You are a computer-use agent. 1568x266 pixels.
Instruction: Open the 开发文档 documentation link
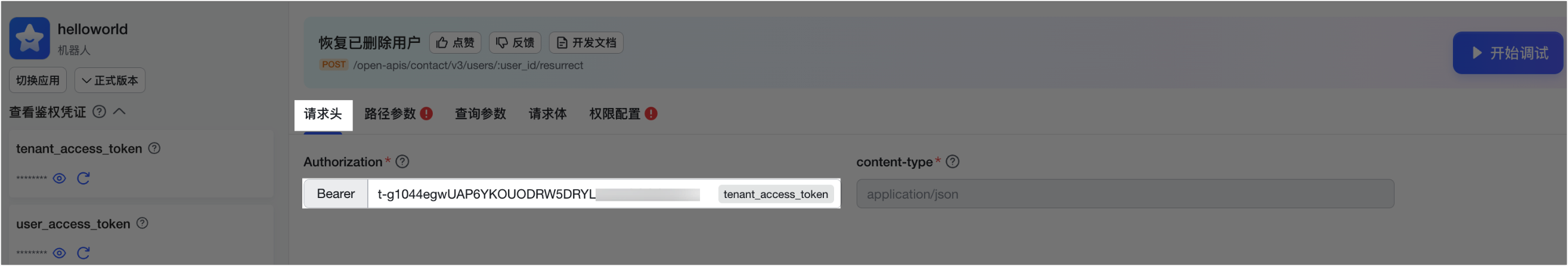pos(586,42)
